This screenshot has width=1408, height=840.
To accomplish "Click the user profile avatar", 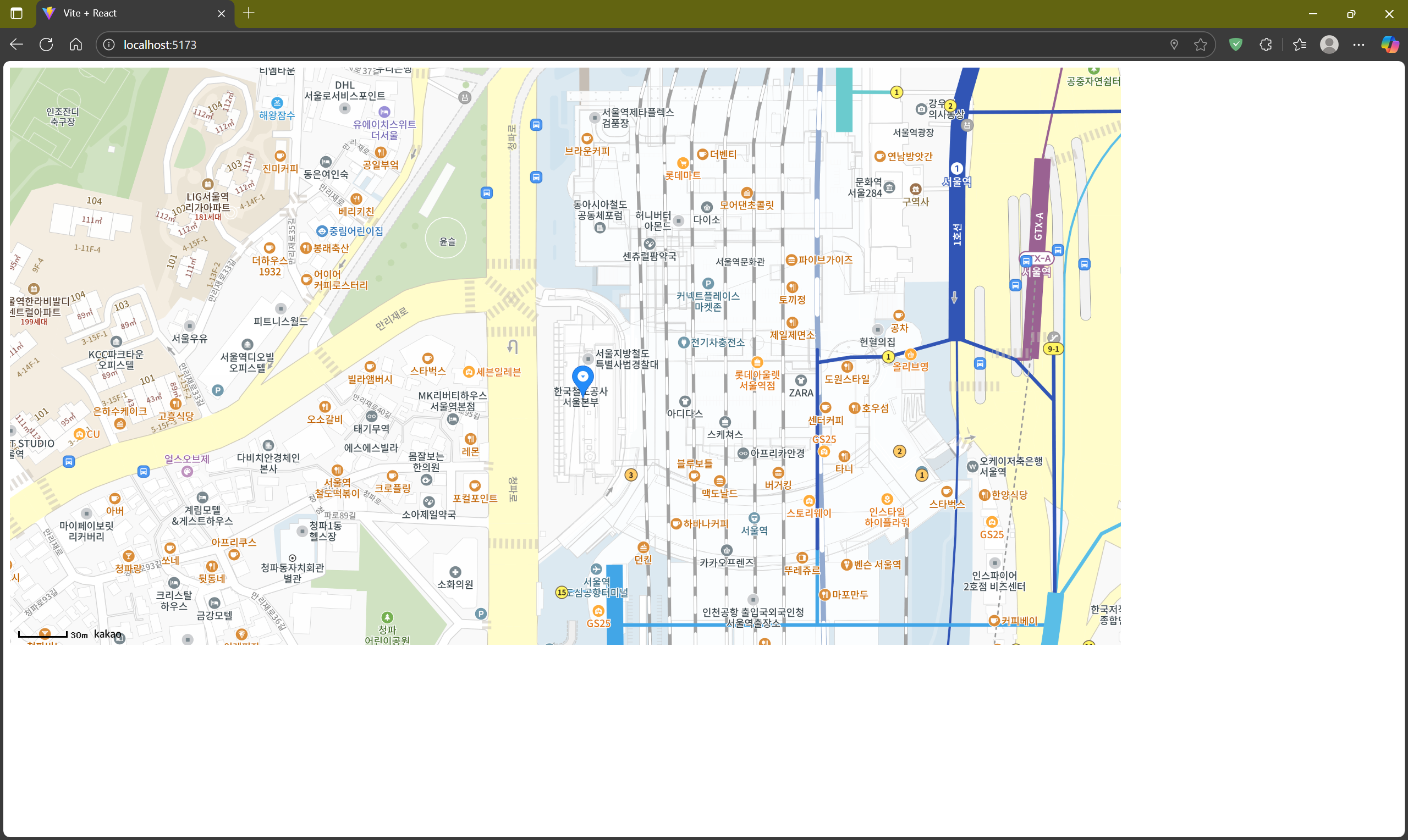I will click(x=1329, y=45).
